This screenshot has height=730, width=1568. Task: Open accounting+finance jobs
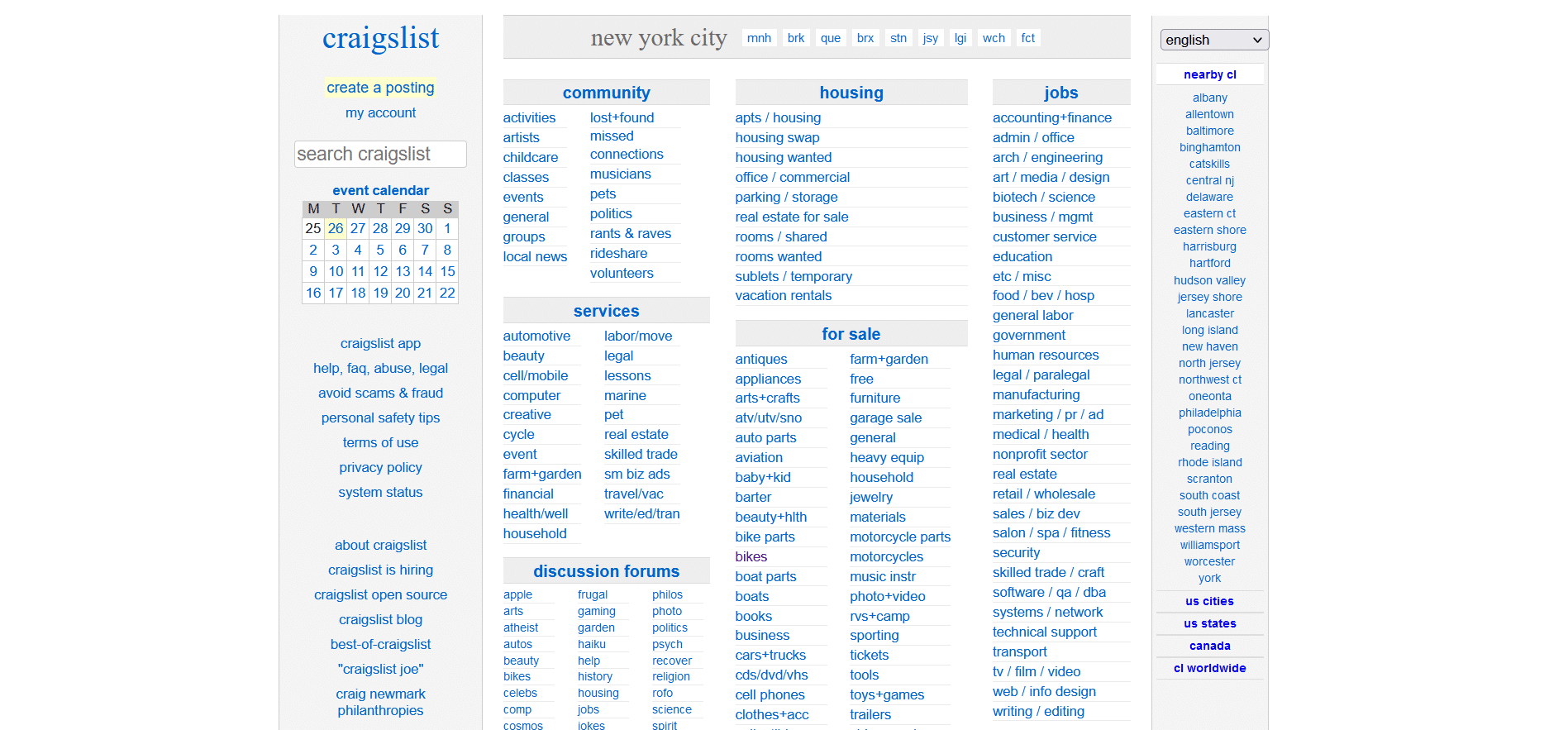coord(1052,117)
